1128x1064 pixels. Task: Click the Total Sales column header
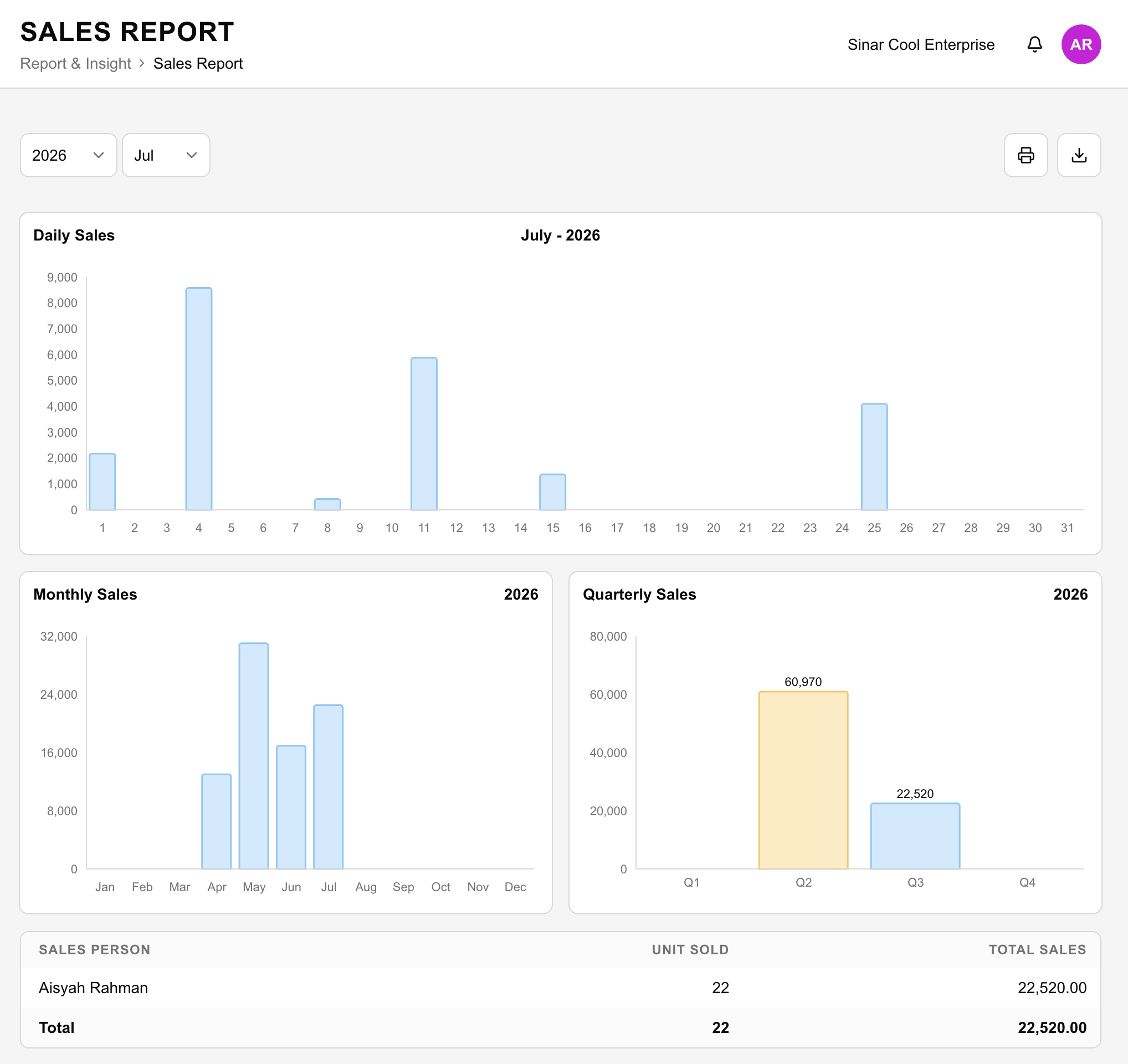click(1037, 949)
